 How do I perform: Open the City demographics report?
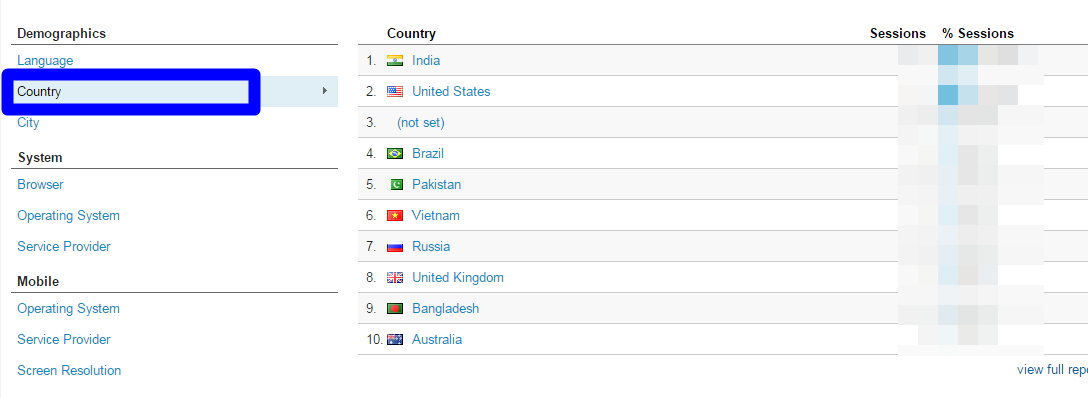[28, 123]
